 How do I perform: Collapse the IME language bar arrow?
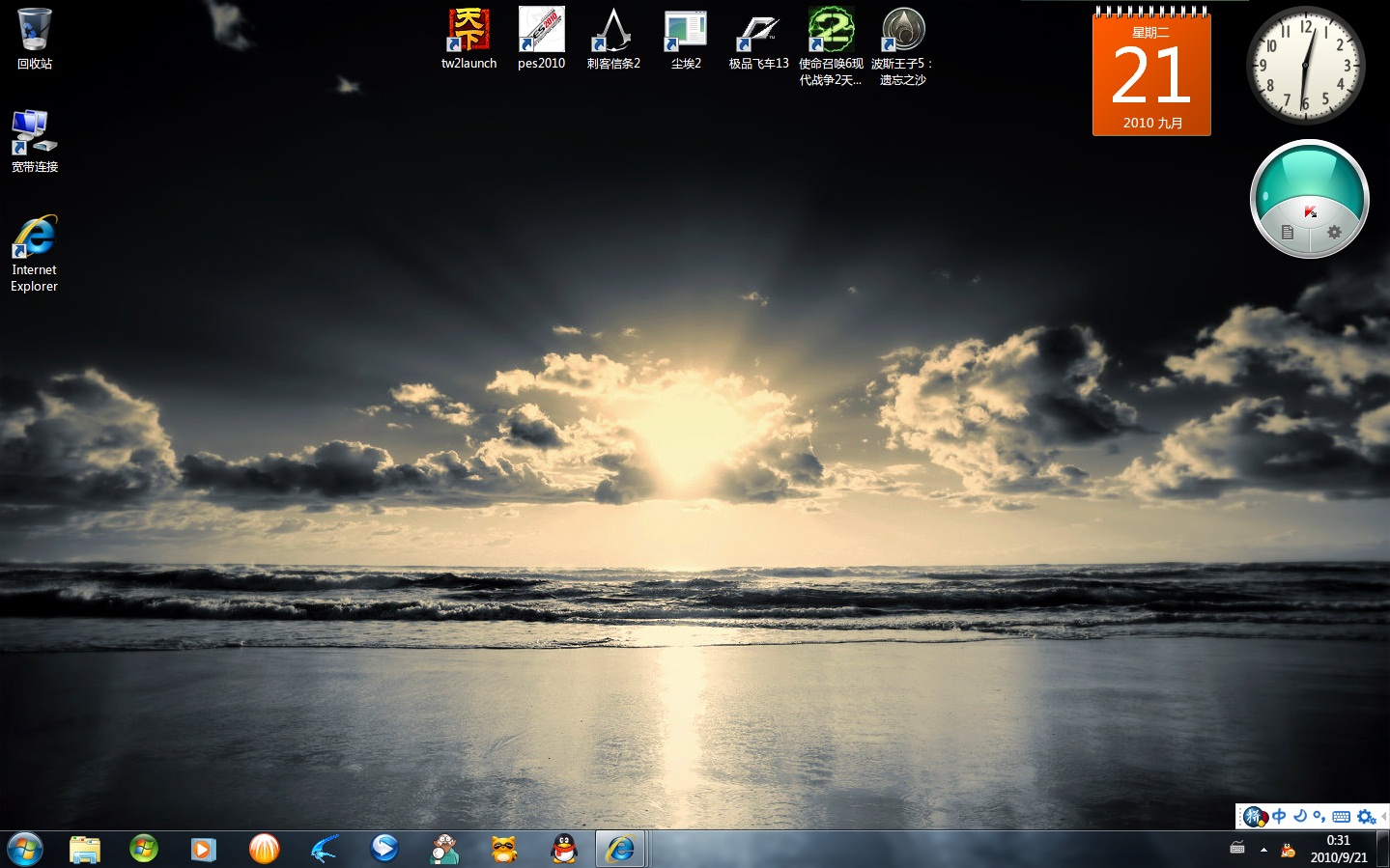tap(1384, 817)
